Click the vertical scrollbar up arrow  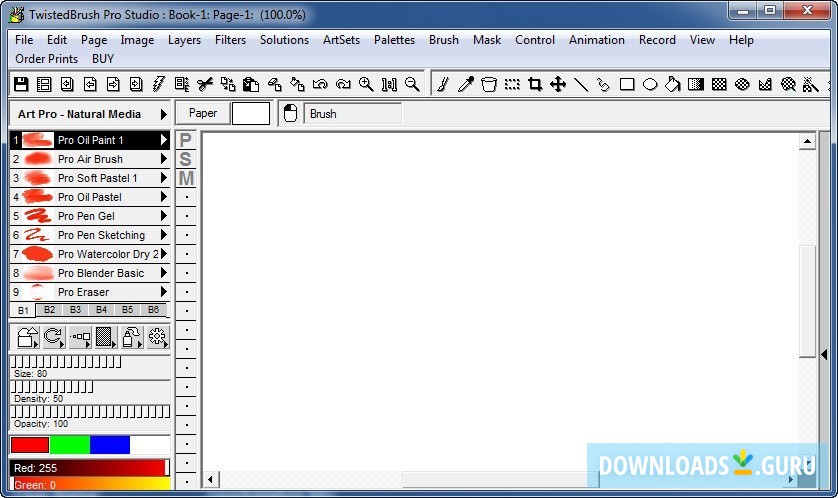tap(807, 142)
